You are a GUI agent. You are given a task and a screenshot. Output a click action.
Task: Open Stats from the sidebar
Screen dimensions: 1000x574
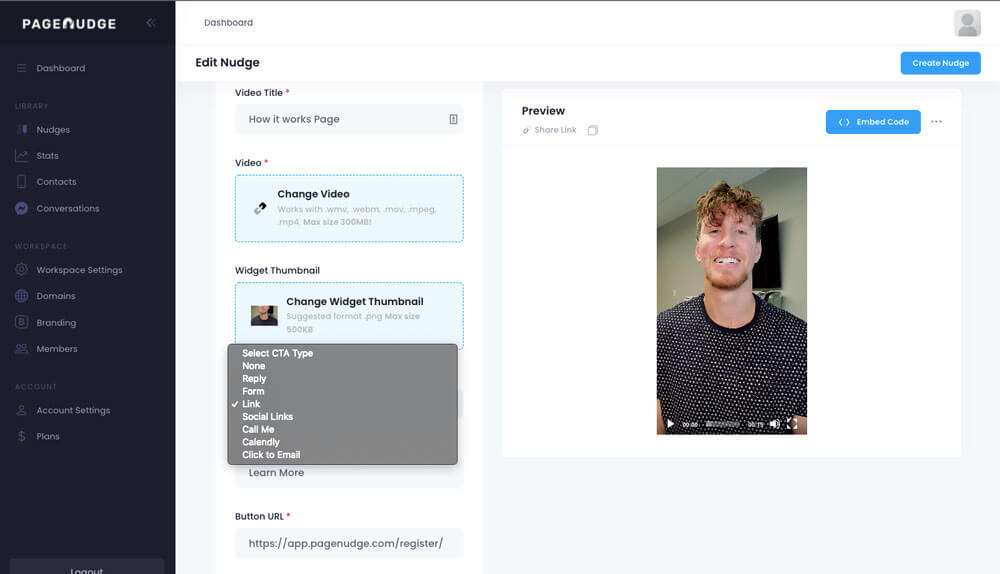(x=47, y=156)
